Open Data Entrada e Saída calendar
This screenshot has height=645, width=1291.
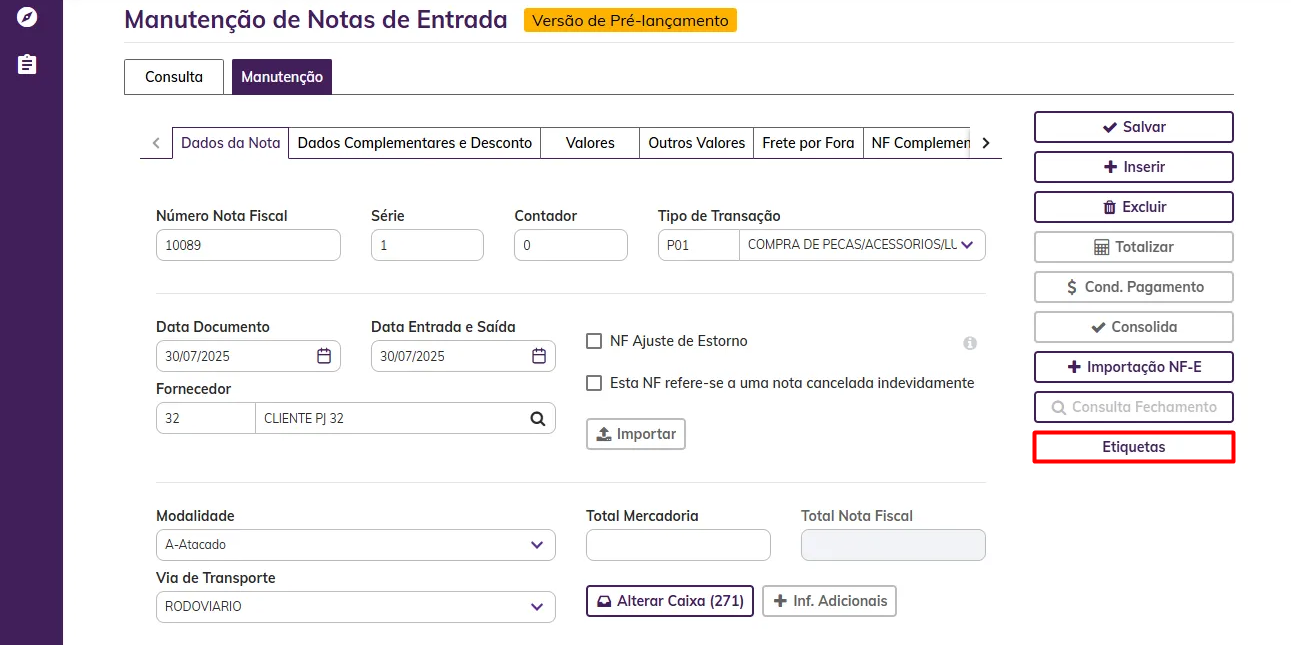pos(539,356)
